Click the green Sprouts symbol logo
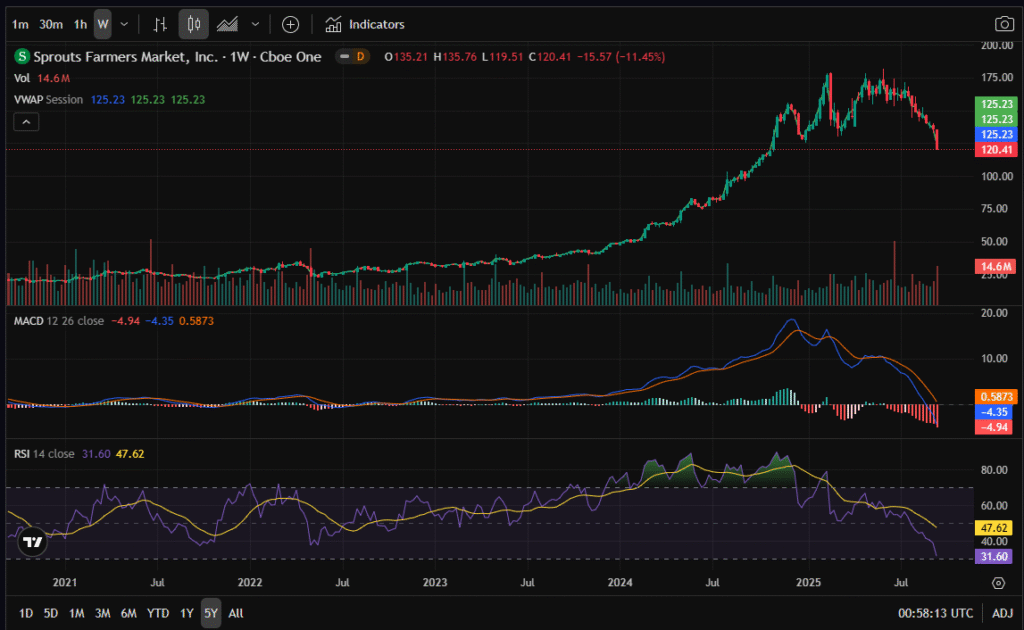Viewport: 1024px width, 630px height. 22,57
